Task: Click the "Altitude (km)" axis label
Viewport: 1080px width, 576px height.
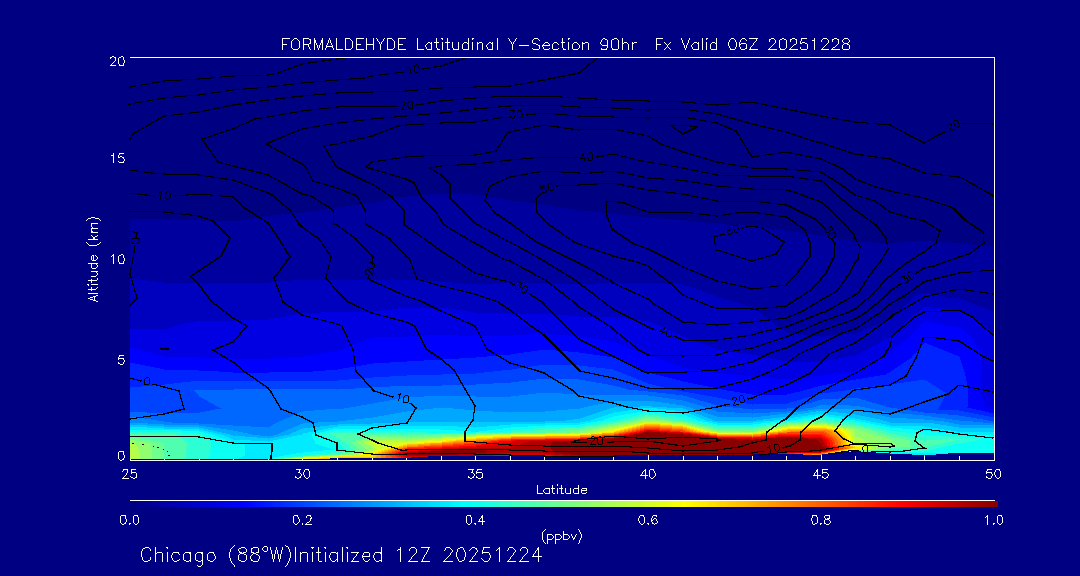Action: (x=94, y=259)
